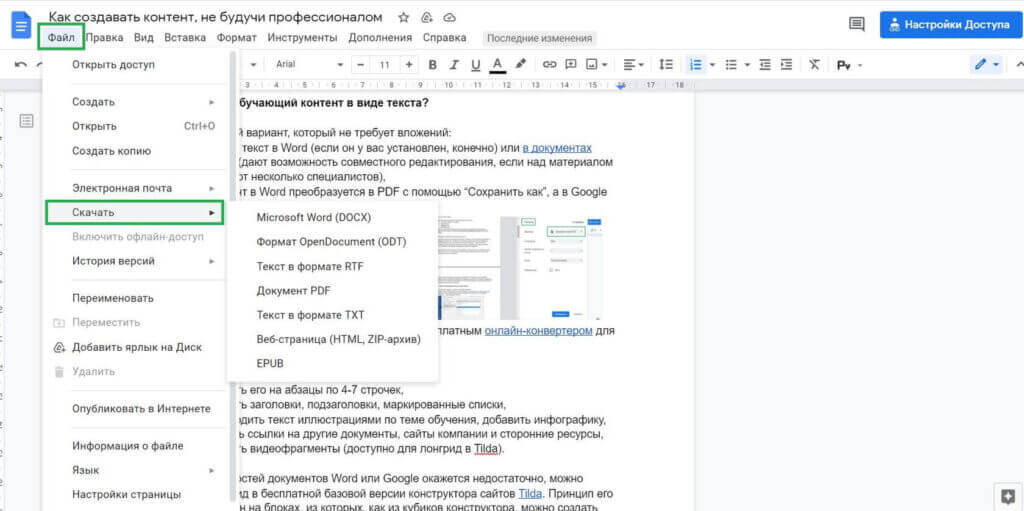This screenshot has height=511, width=1024.
Task: Click the Google Docs home logo
Action: pos(22,25)
